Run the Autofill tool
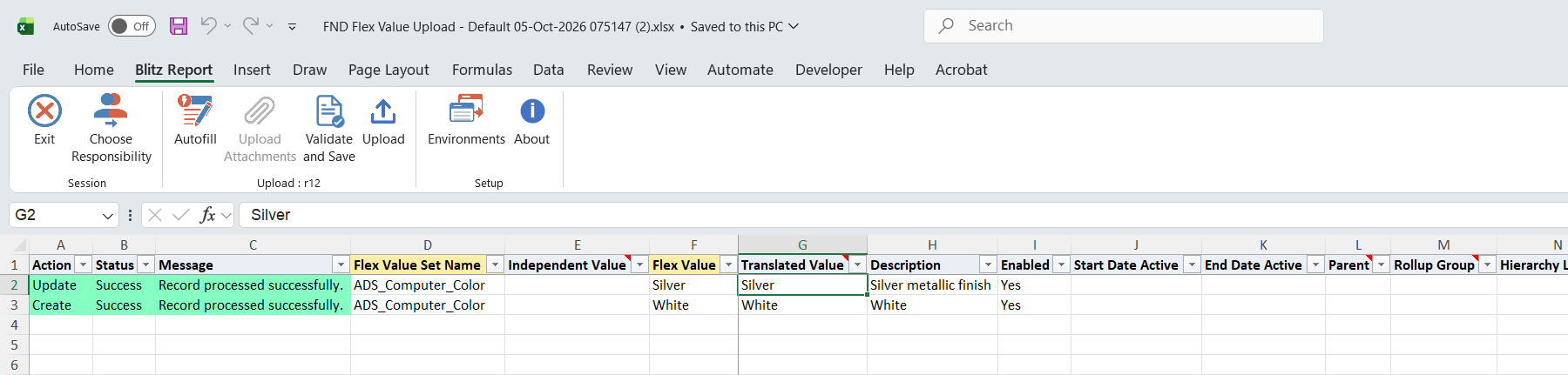This screenshot has width=1568, height=375. pyautogui.click(x=195, y=120)
